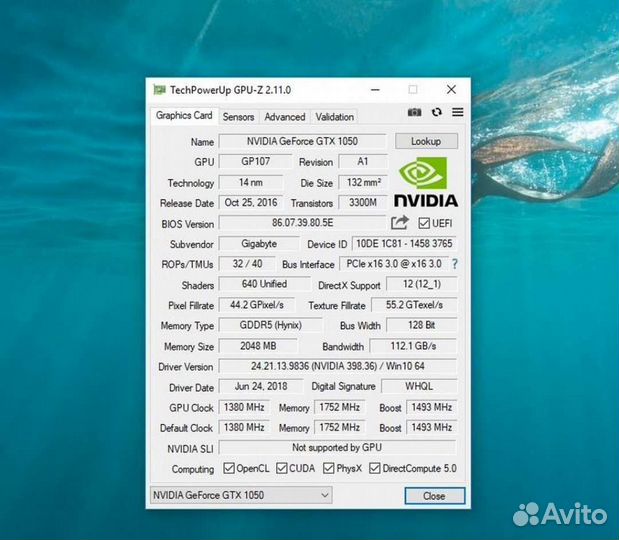Toggle the DirectCompute 5.0 checkbox
Viewport: 619px width, 540px height.
(374, 468)
